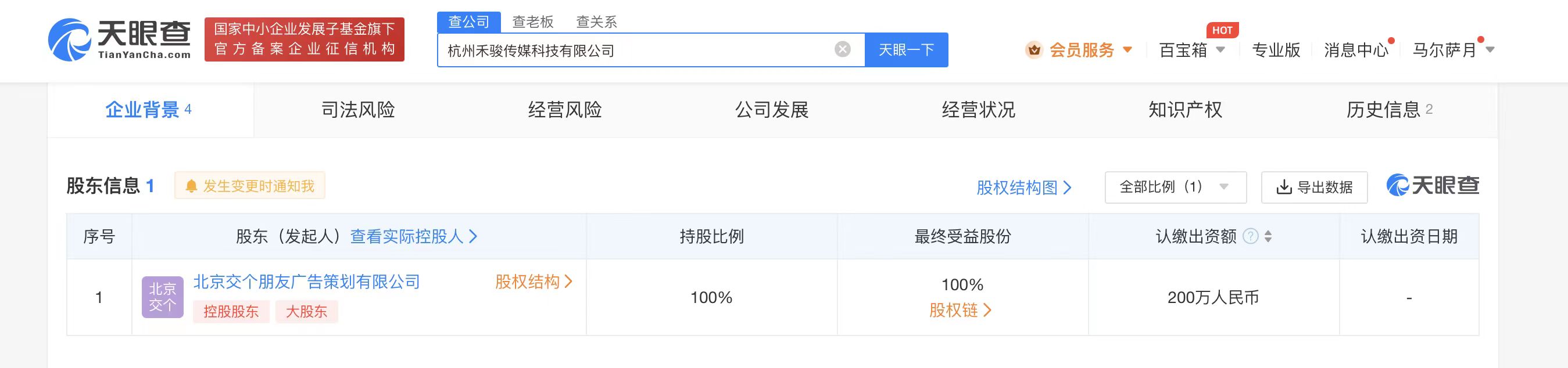Click the question mark help icon near 认缴出资额
This screenshot has width=1568, height=368.
(1250, 236)
